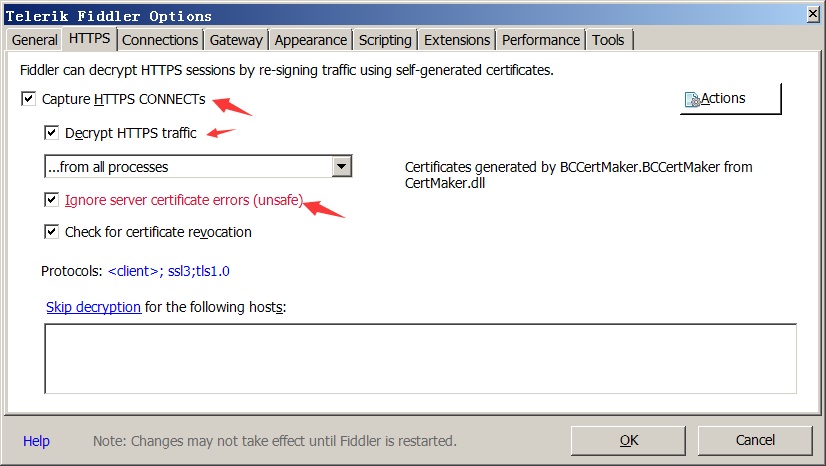Click the Actions certificate icon

692,100
